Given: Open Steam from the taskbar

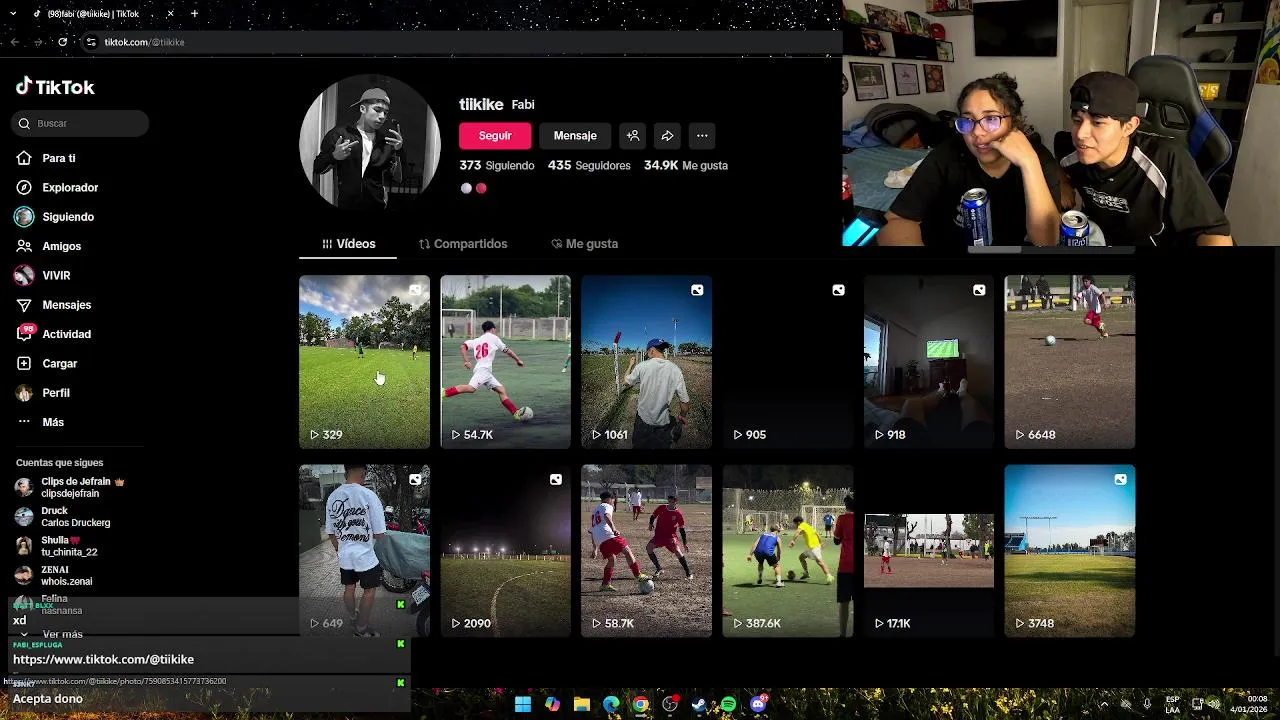Looking at the screenshot, I should click(699, 704).
